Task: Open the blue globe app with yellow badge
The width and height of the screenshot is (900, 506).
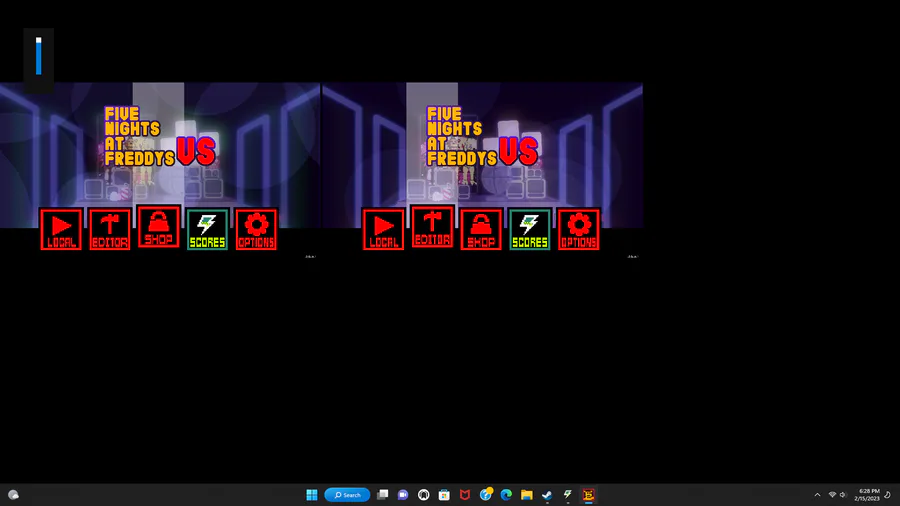Action: [x=486, y=495]
